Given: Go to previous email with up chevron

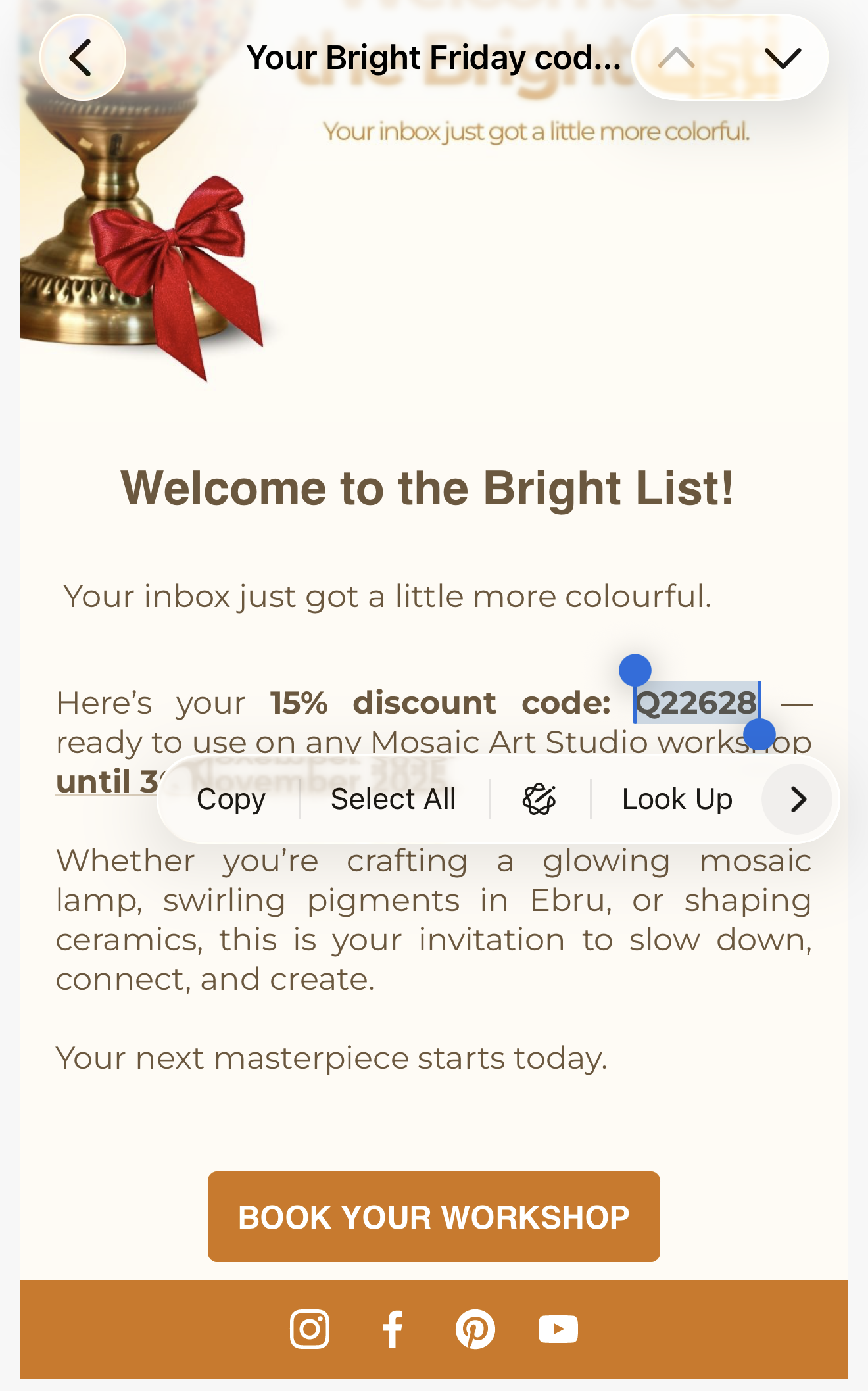Looking at the screenshot, I should pos(677,58).
